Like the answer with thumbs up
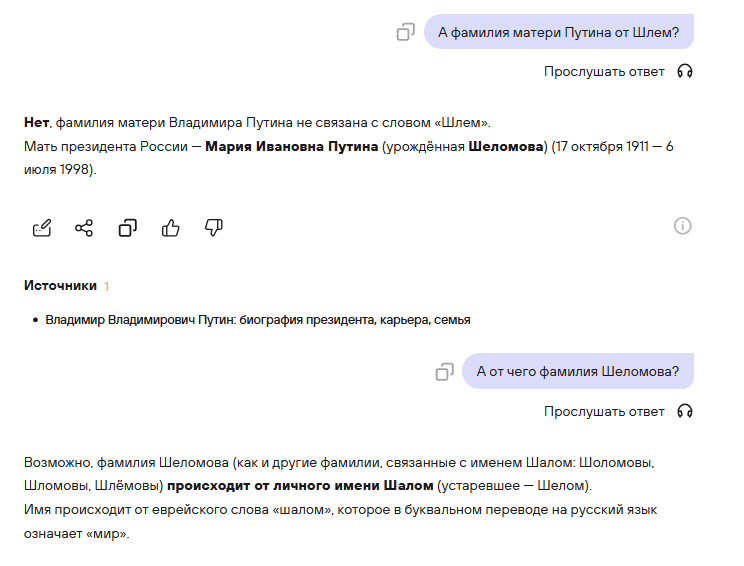The width and height of the screenshot is (744, 566). coord(170,228)
